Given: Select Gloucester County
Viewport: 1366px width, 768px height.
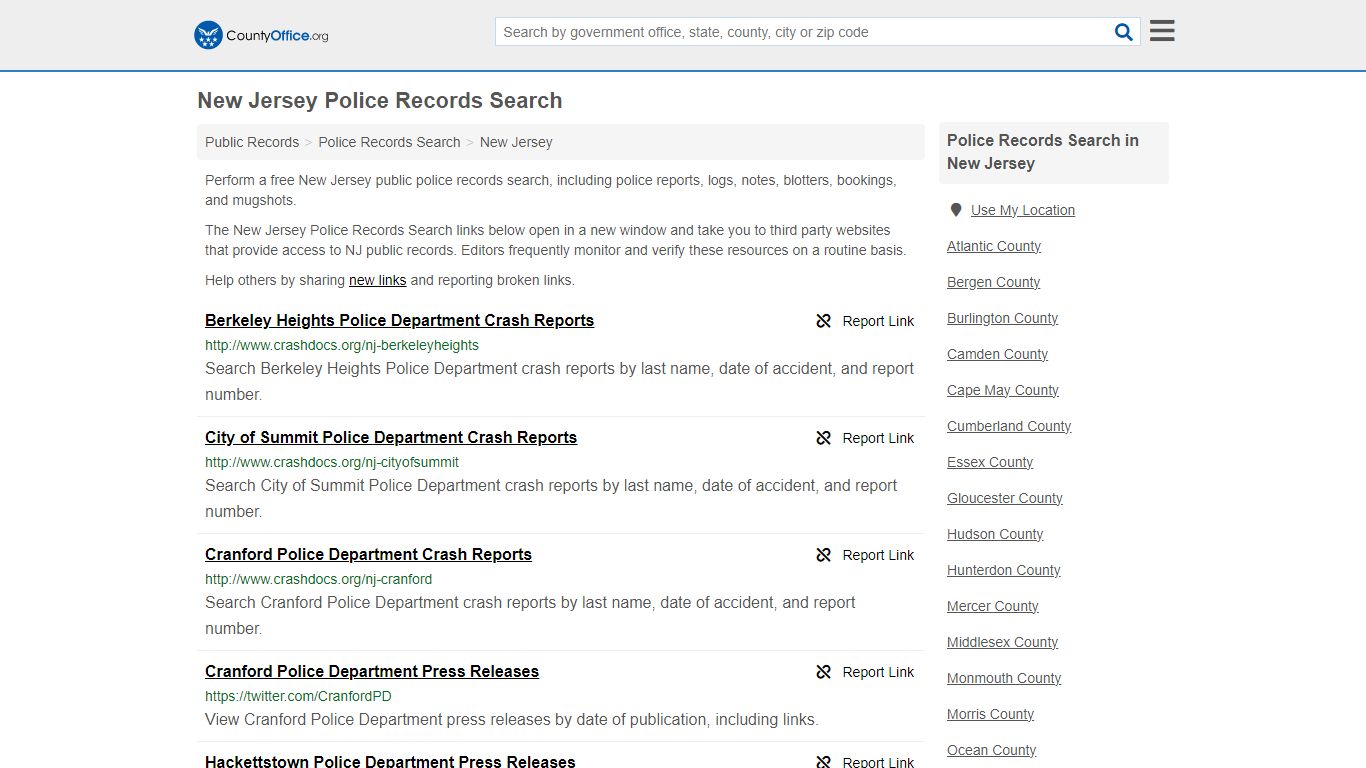Looking at the screenshot, I should point(1005,498).
